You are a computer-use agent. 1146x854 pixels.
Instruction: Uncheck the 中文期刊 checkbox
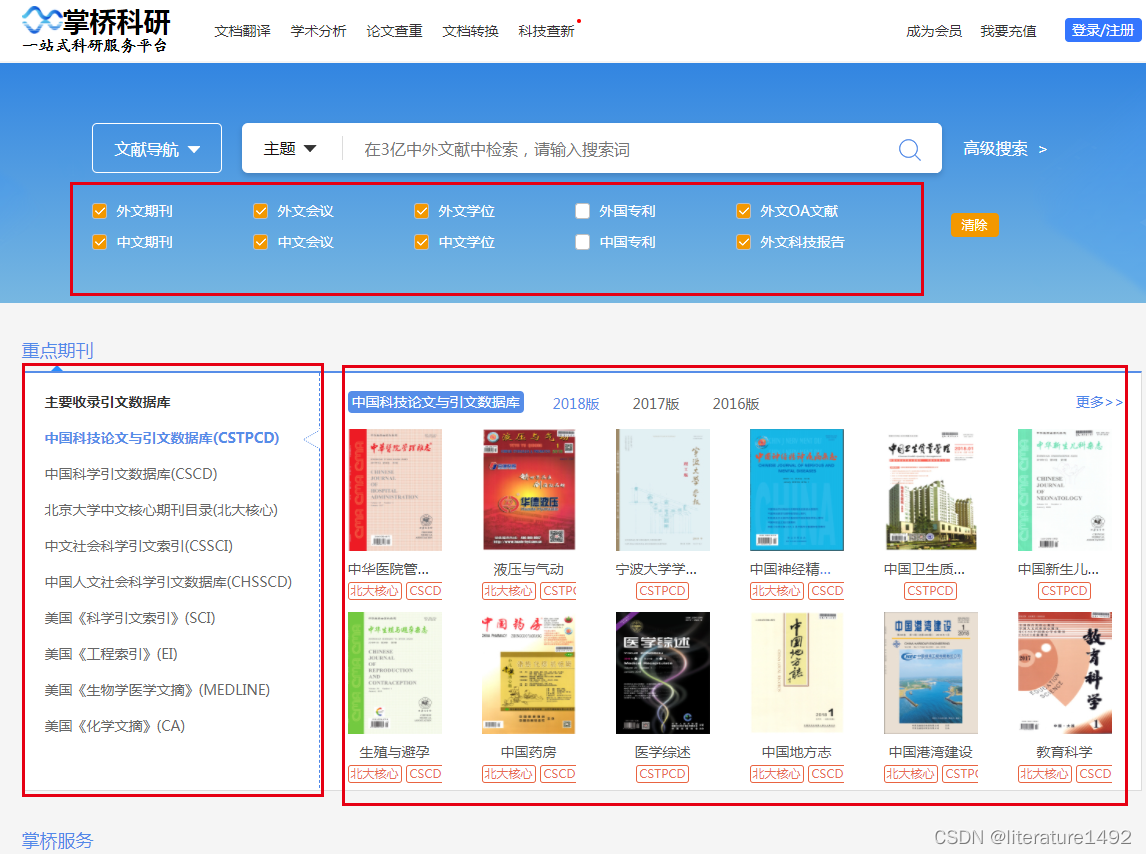coord(100,242)
